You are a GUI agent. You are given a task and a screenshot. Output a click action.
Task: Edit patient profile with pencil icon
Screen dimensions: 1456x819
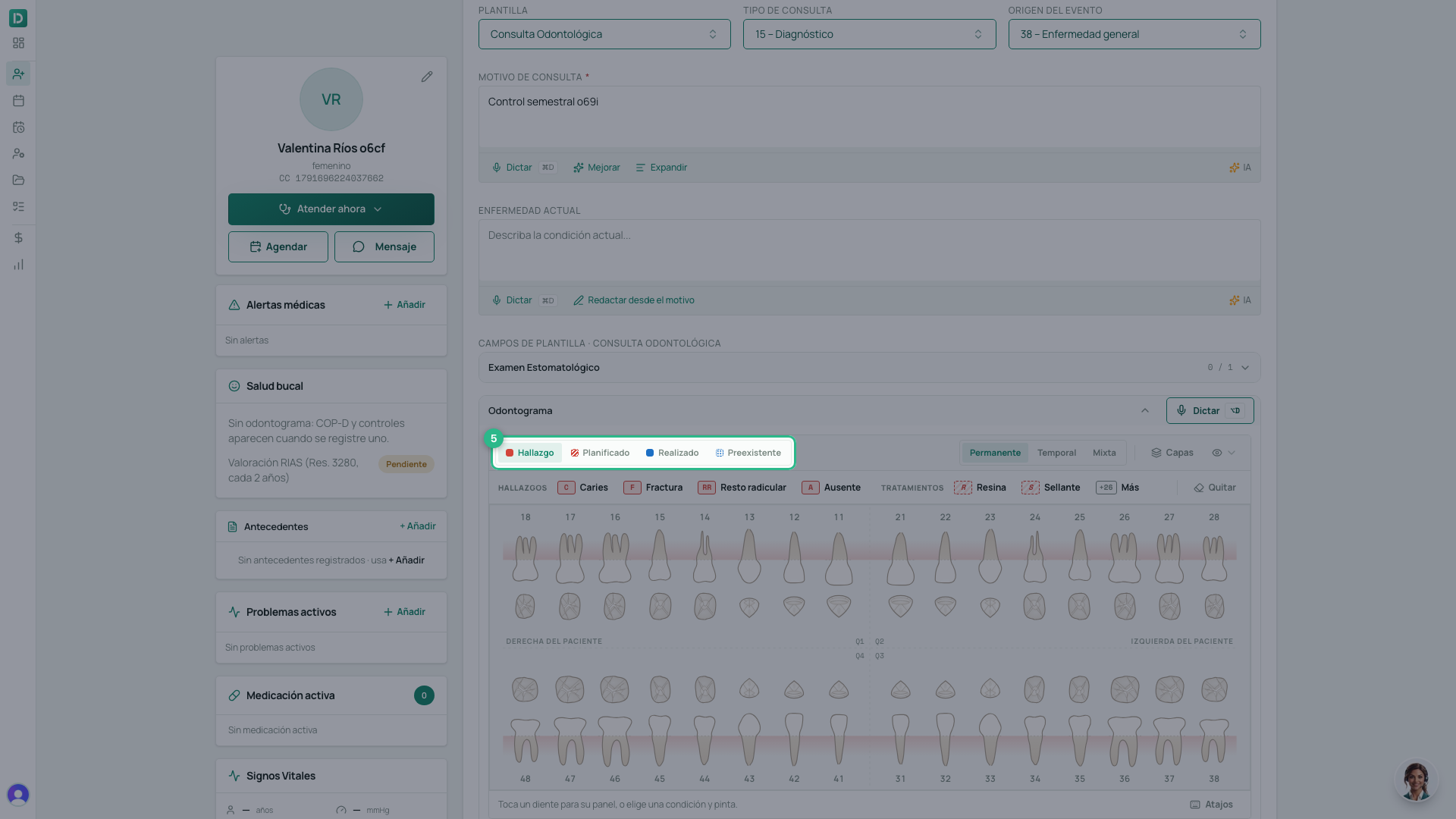point(427,77)
